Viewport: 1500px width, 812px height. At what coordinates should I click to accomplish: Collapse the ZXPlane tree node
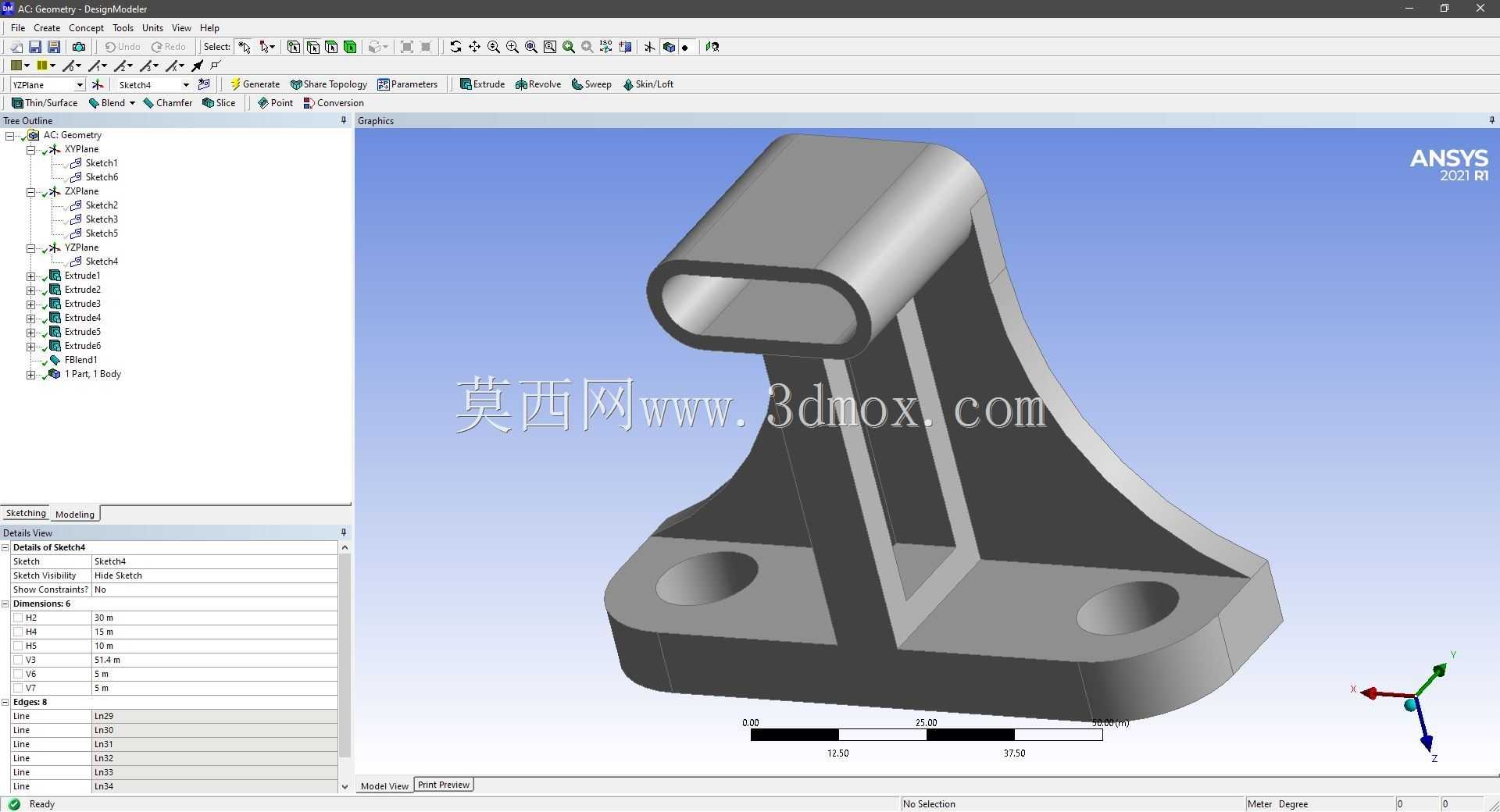[31, 191]
